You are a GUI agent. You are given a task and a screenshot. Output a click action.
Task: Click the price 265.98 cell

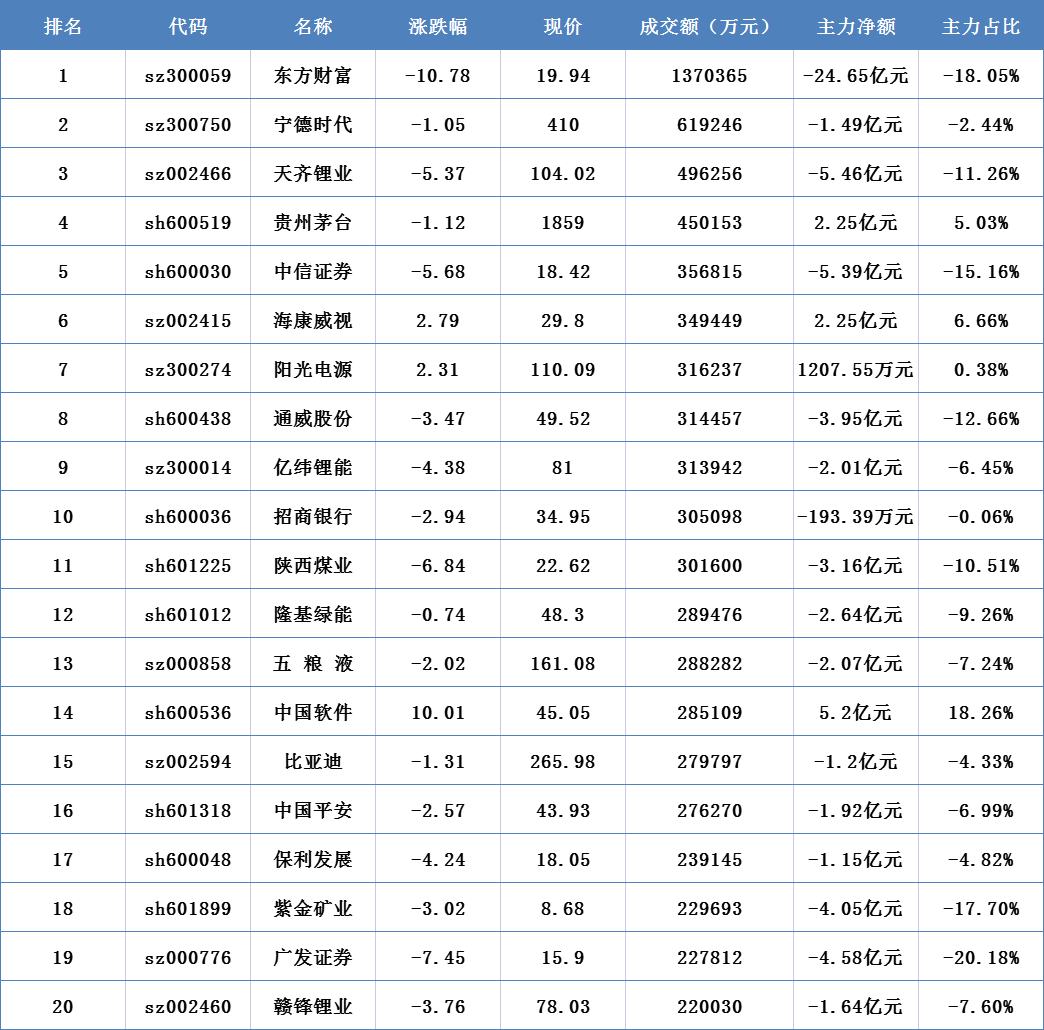click(x=563, y=762)
